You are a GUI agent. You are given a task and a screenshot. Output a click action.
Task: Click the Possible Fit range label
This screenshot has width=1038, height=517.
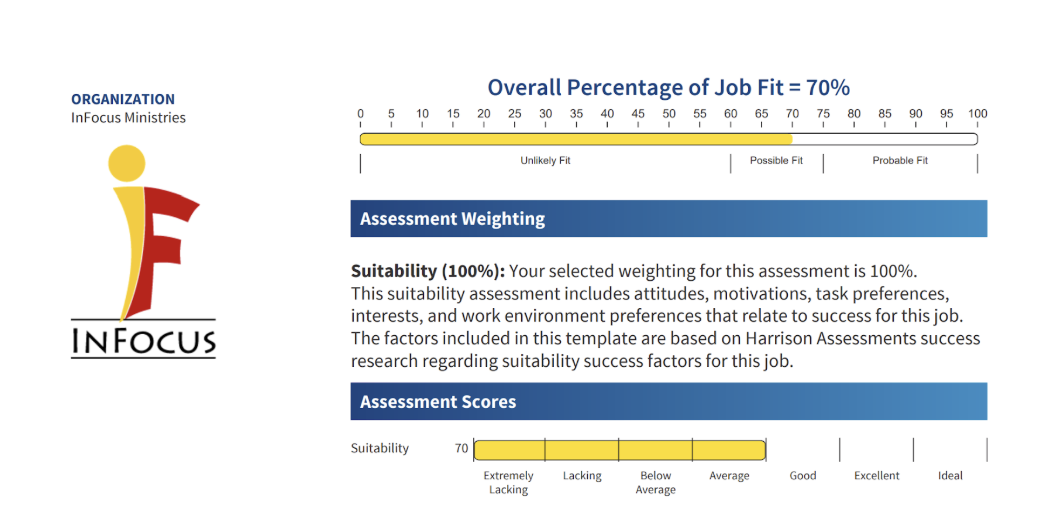click(776, 161)
